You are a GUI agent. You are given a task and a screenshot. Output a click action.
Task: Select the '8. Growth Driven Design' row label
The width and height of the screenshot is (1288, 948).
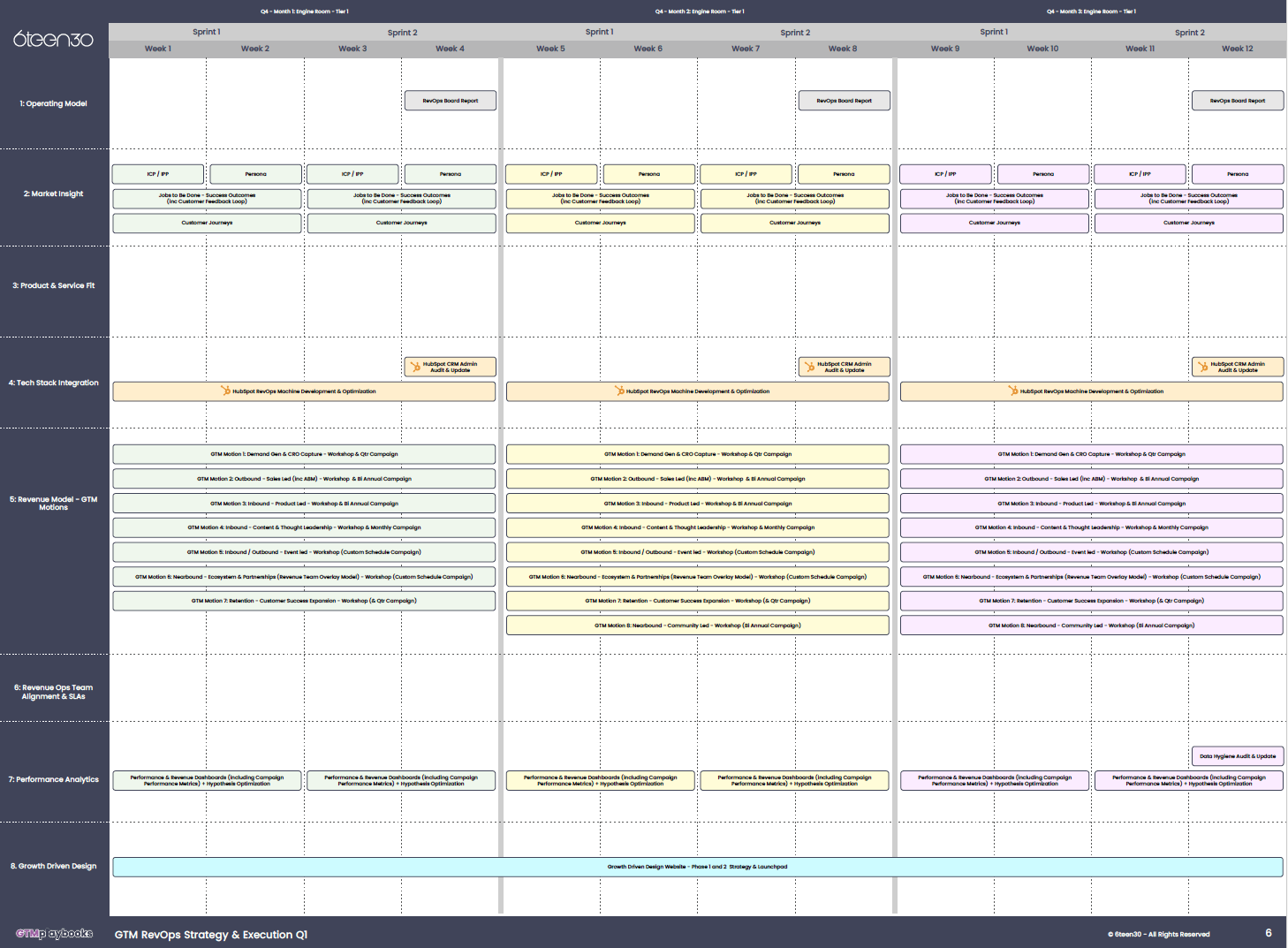tap(54, 866)
